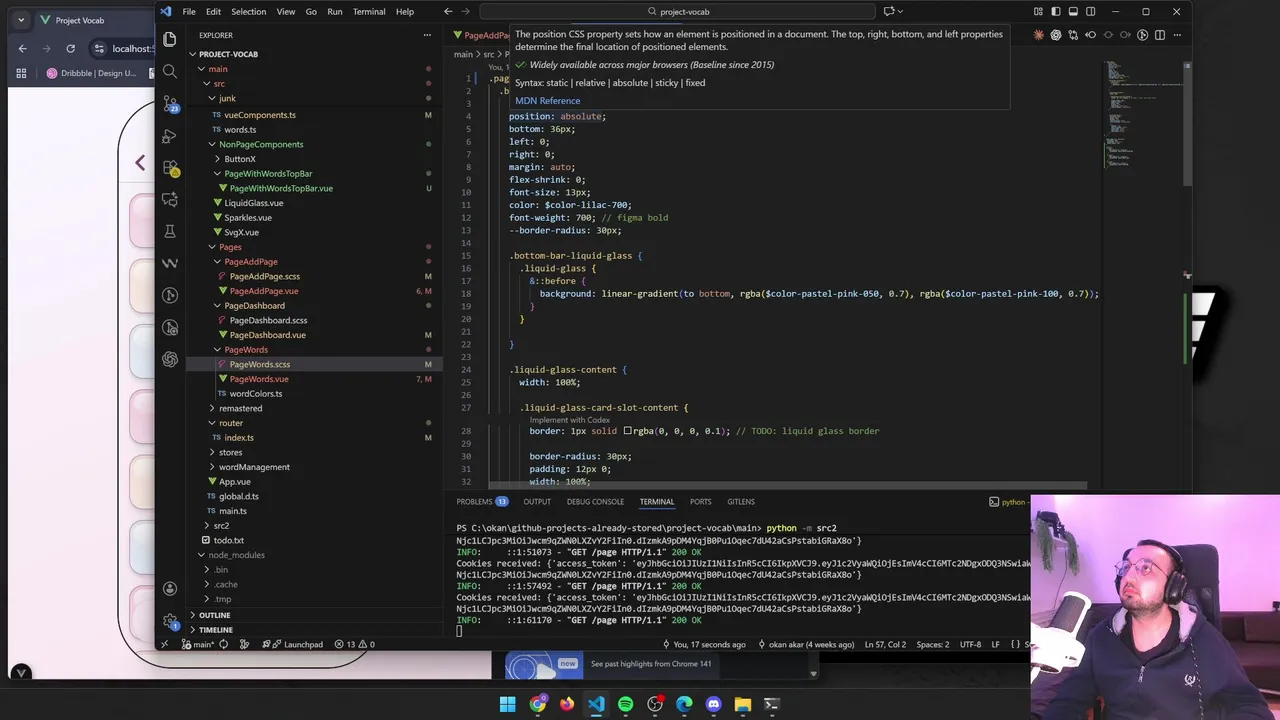The width and height of the screenshot is (1280, 720).
Task: Open the Explorer view in activity bar
Action: (x=170, y=39)
